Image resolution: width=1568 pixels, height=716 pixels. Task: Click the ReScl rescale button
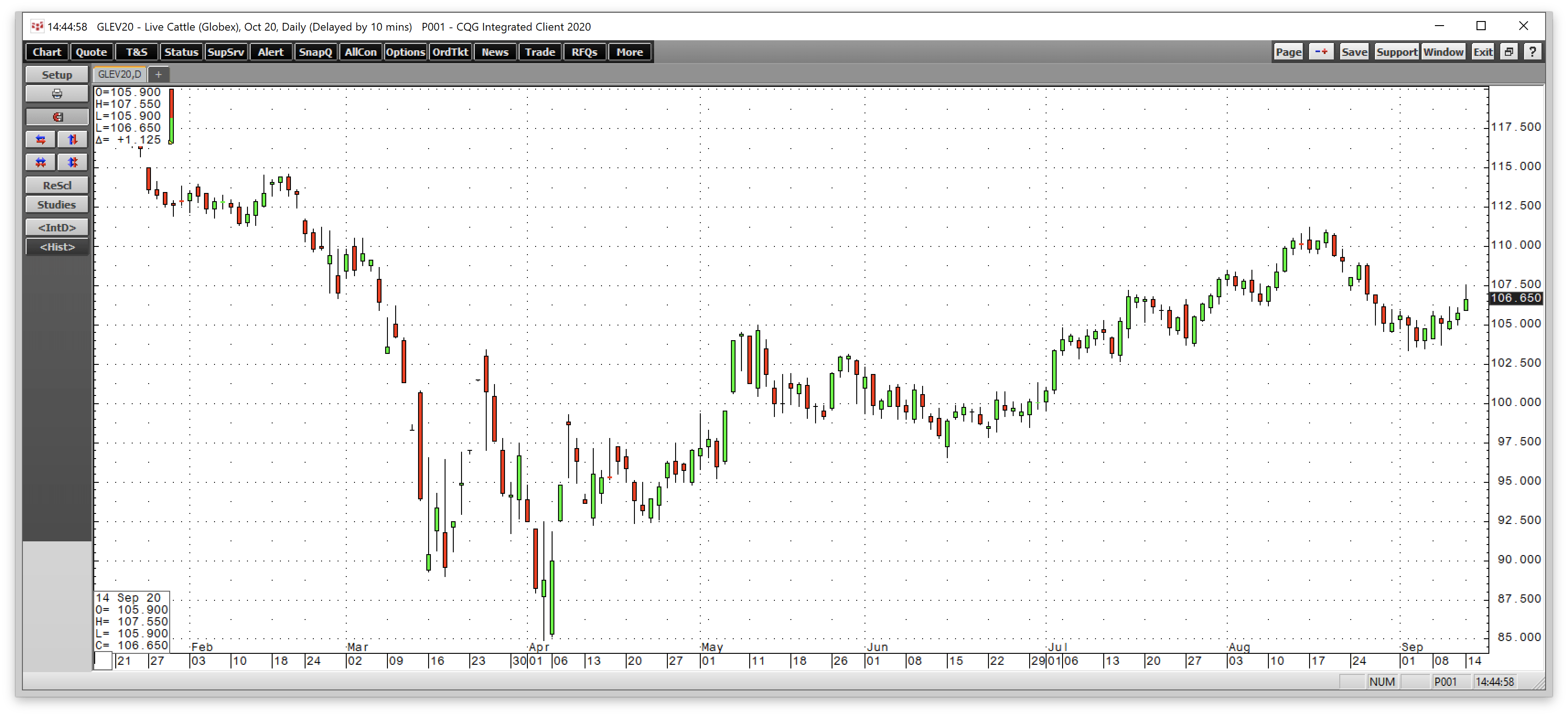(x=57, y=186)
